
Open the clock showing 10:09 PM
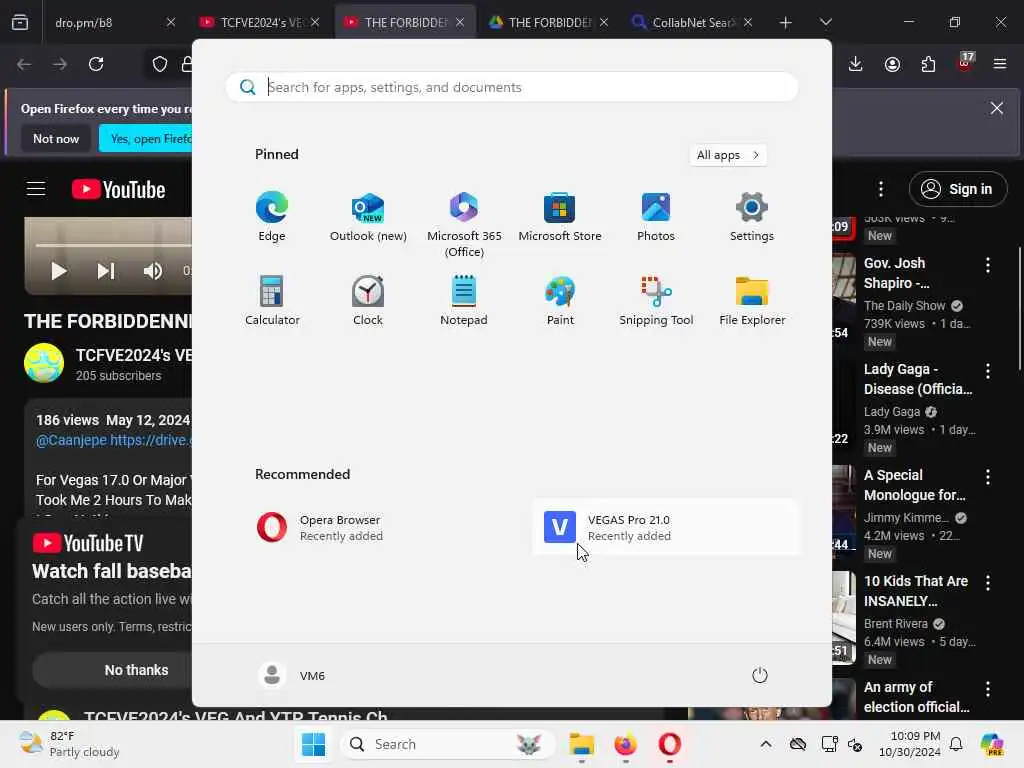pos(910,744)
